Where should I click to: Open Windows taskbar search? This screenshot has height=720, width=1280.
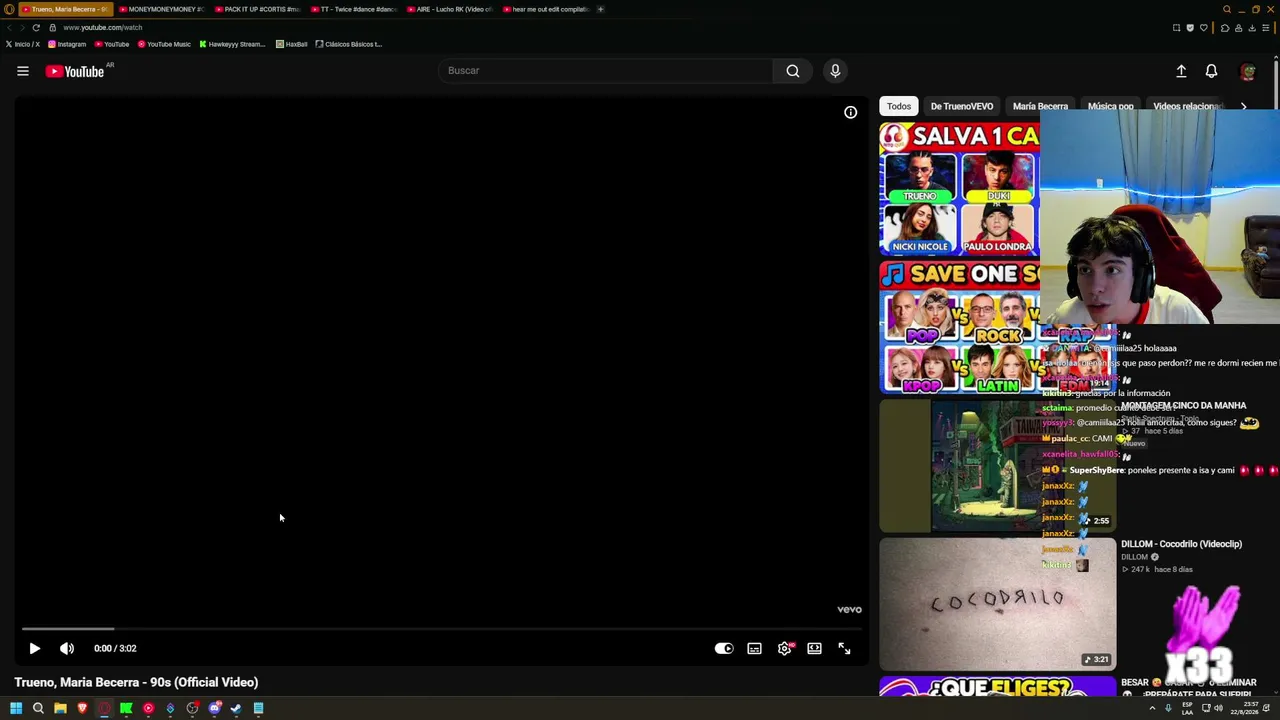[38, 708]
